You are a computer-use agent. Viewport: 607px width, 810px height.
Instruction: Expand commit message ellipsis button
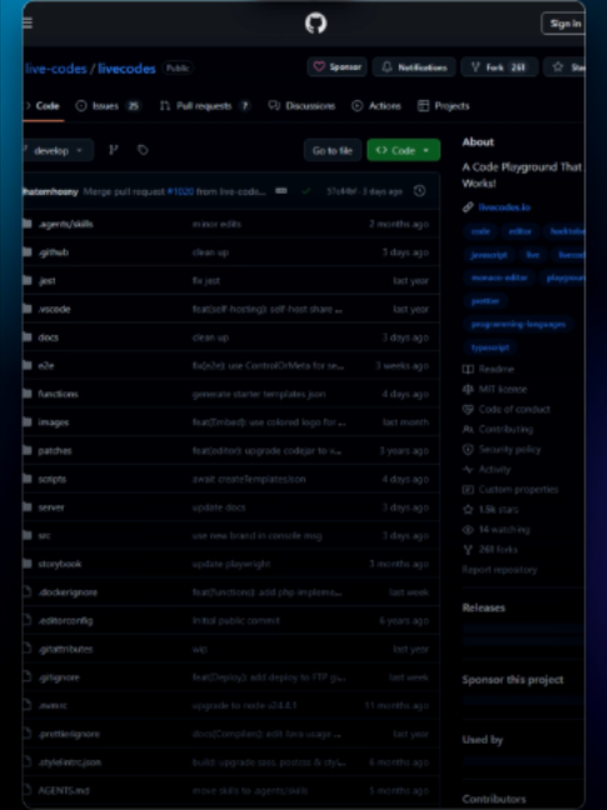click(281, 191)
